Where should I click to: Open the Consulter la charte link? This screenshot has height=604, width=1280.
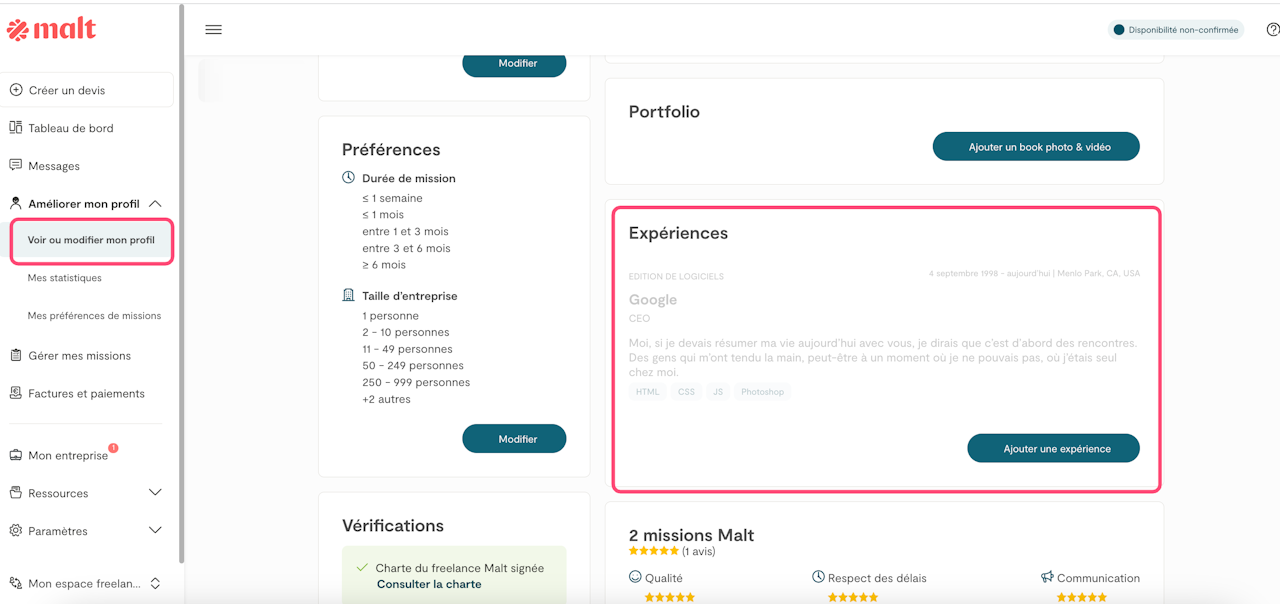(x=429, y=584)
